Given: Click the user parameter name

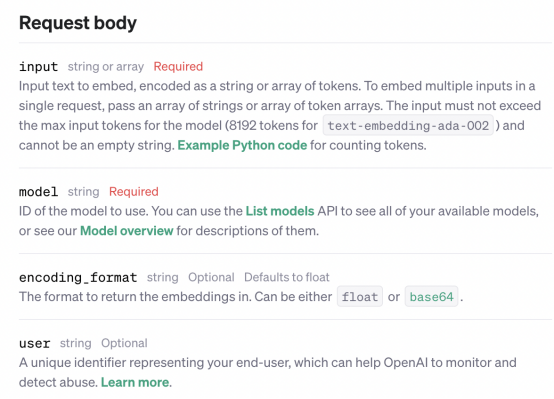Looking at the screenshot, I should [35, 343].
